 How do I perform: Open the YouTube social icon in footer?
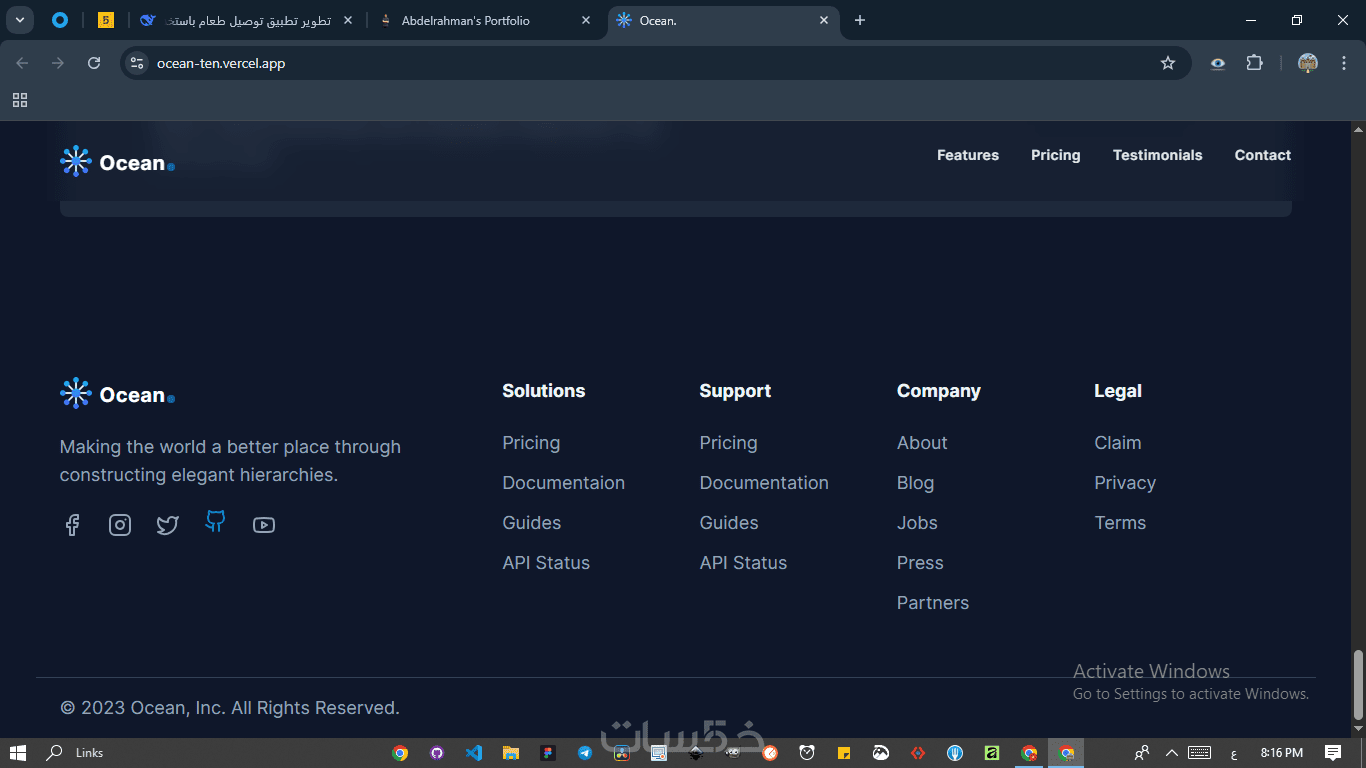[264, 525]
